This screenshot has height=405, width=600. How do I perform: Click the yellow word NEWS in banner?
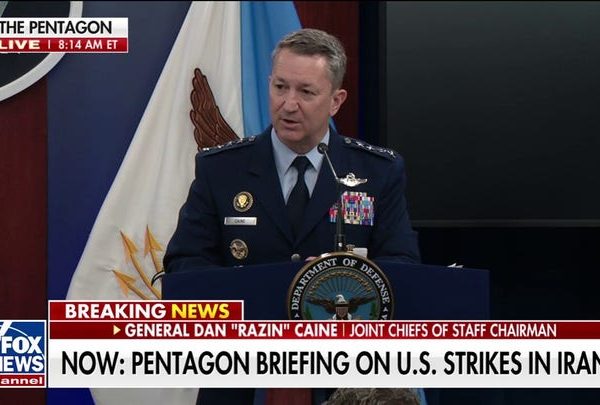(201, 311)
